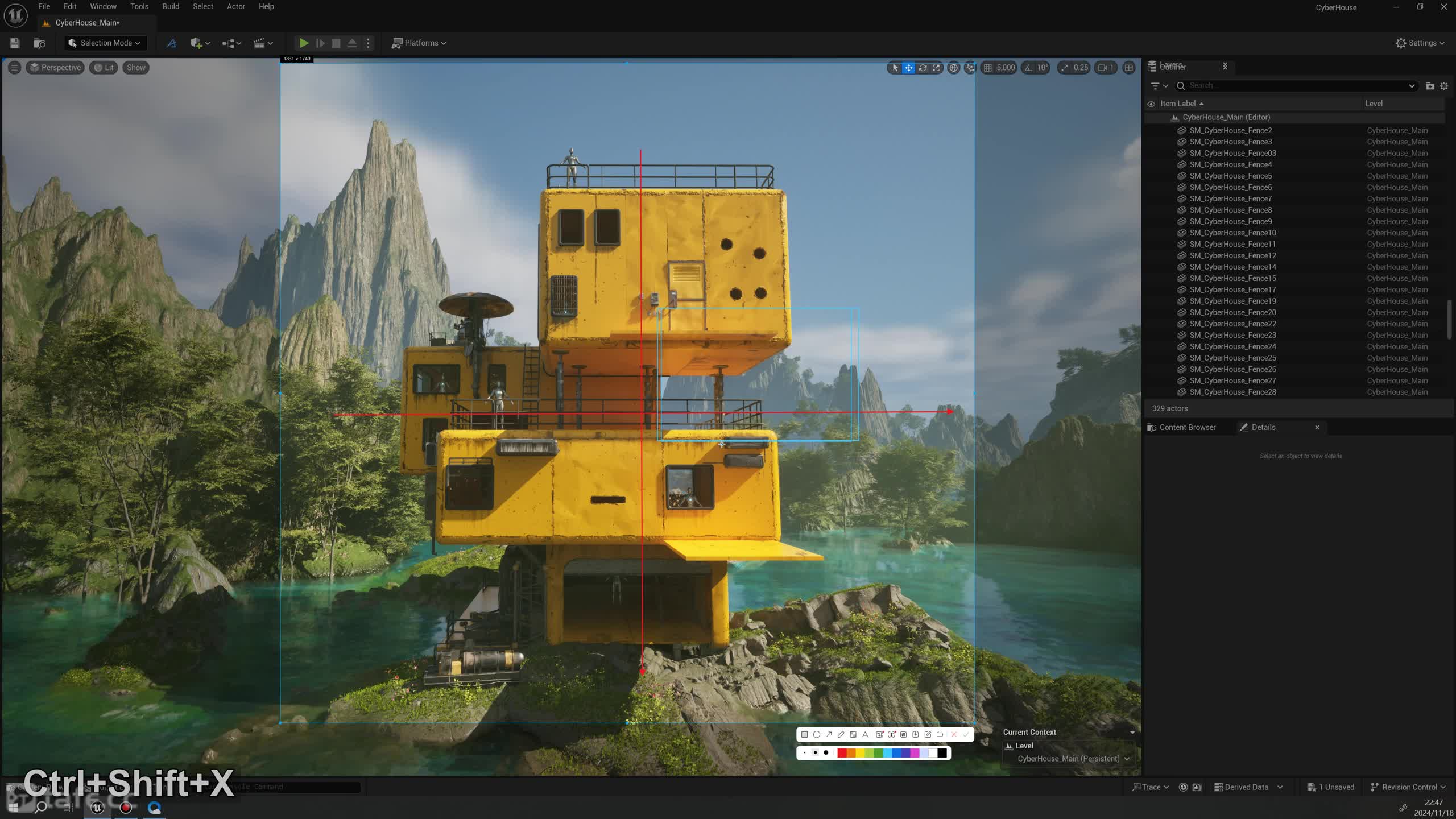Viewport: 1456px width, 819px height.
Task: Open the Selection Mode dropdown
Action: (105, 43)
